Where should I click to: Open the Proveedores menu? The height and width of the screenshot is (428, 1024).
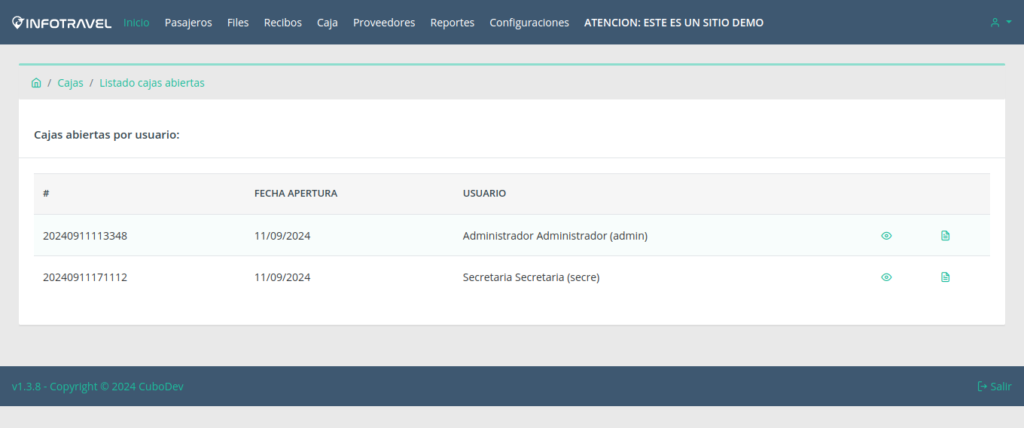384,22
